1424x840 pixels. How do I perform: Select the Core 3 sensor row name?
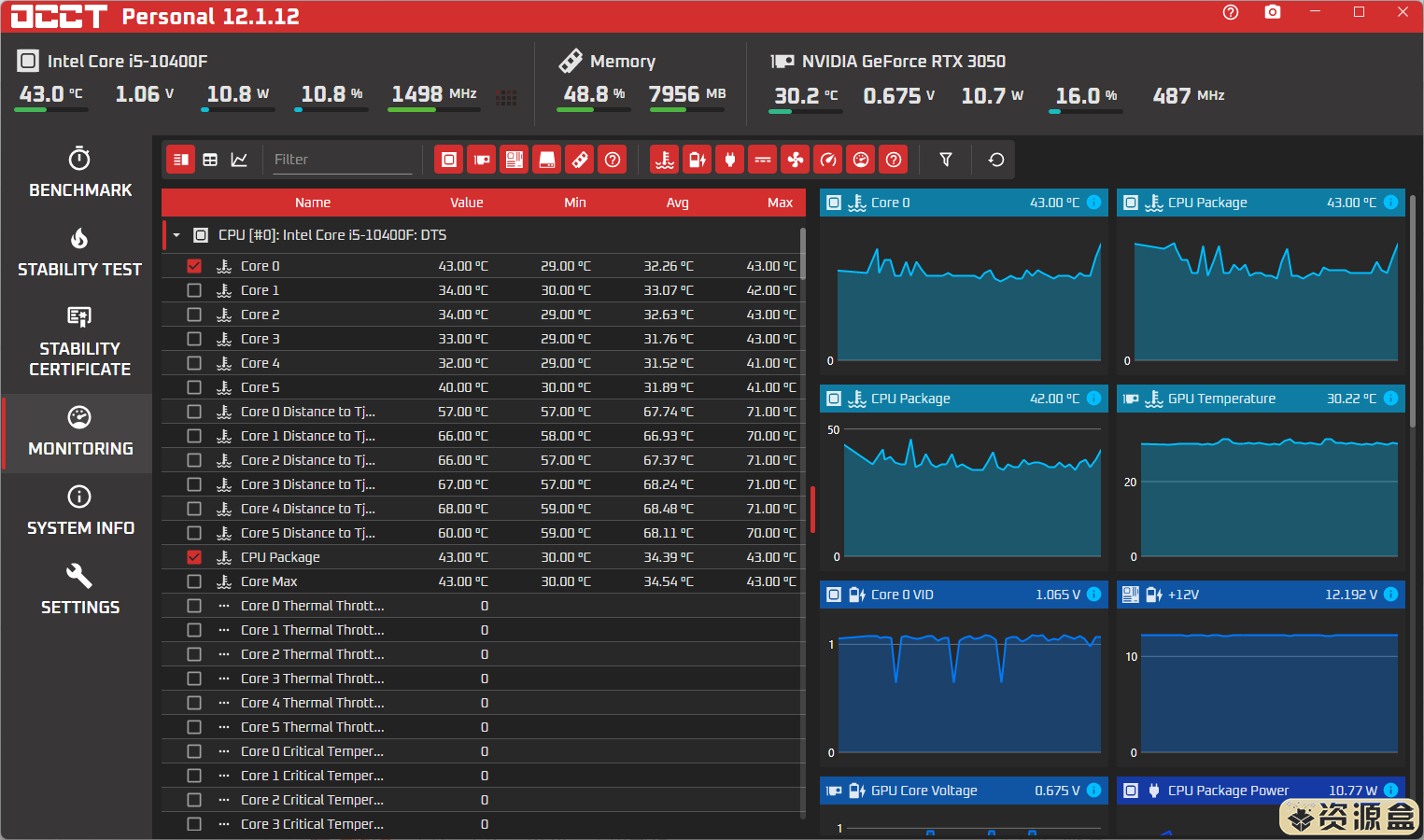pyautogui.click(x=260, y=339)
